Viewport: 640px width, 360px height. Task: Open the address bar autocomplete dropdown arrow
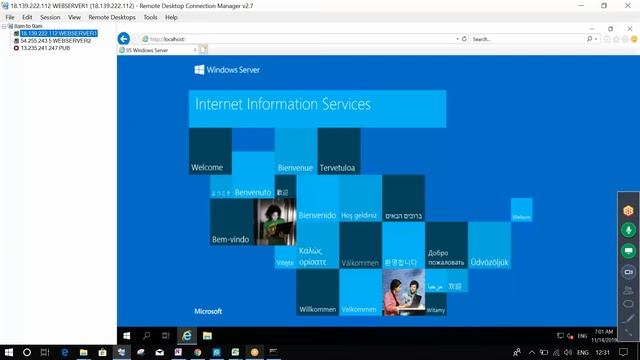pos(458,39)
